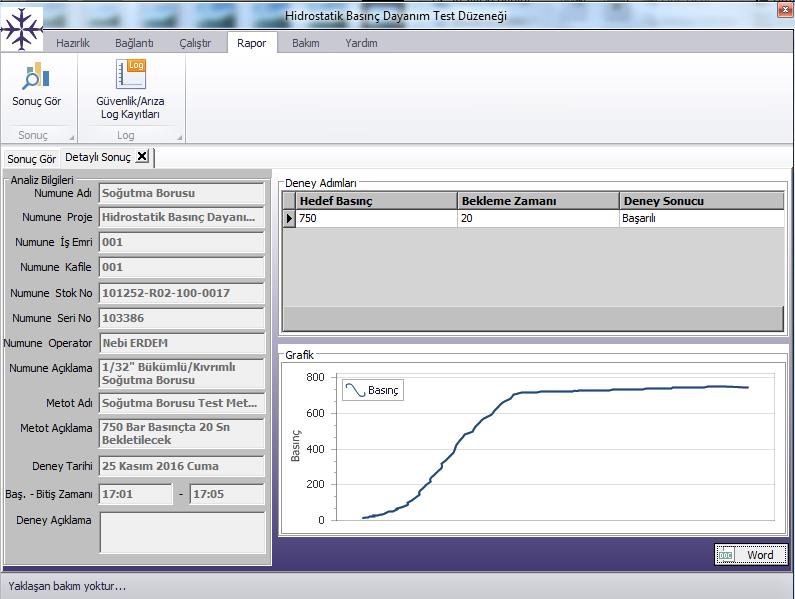Select the 750 Hedef Basınç cell

pos(377,219)
